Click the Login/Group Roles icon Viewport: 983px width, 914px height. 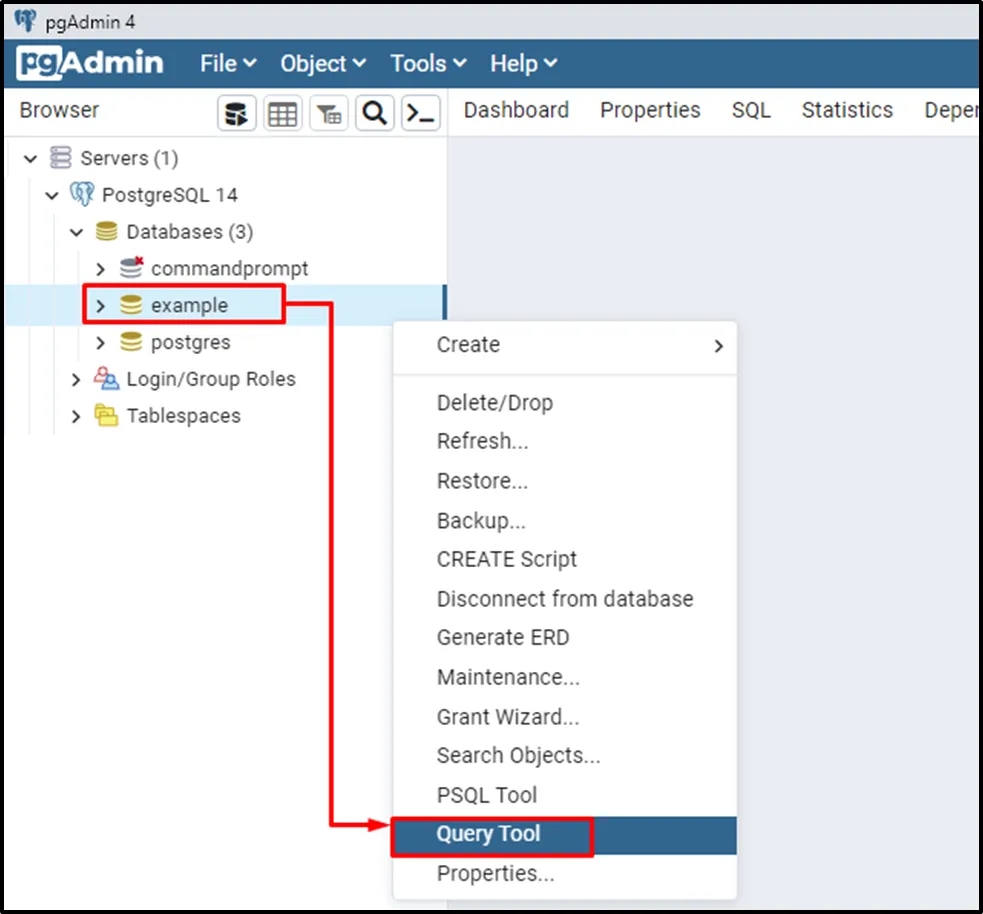click(x=106, y=379)
